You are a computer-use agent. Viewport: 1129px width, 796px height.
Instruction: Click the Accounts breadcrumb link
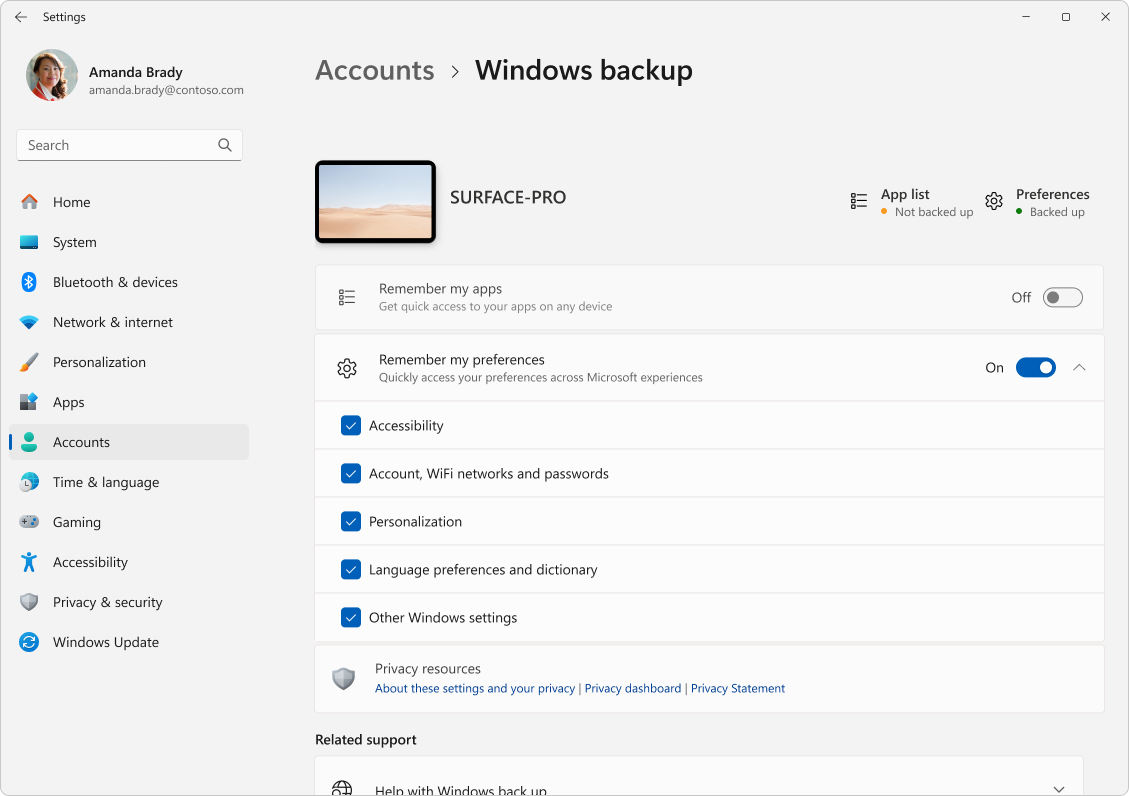click(x=375, y=70)
